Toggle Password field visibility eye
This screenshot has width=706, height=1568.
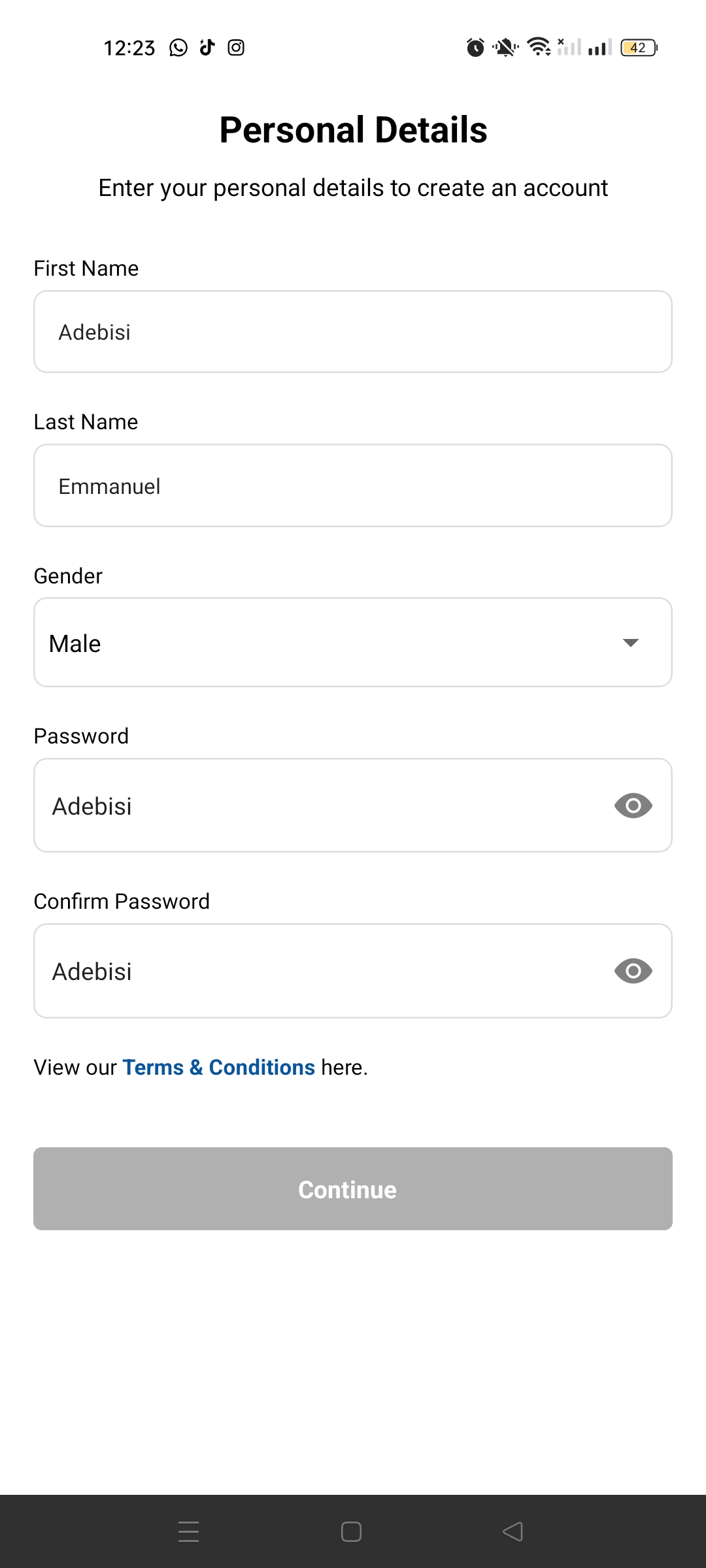click(x=633, y=806)
